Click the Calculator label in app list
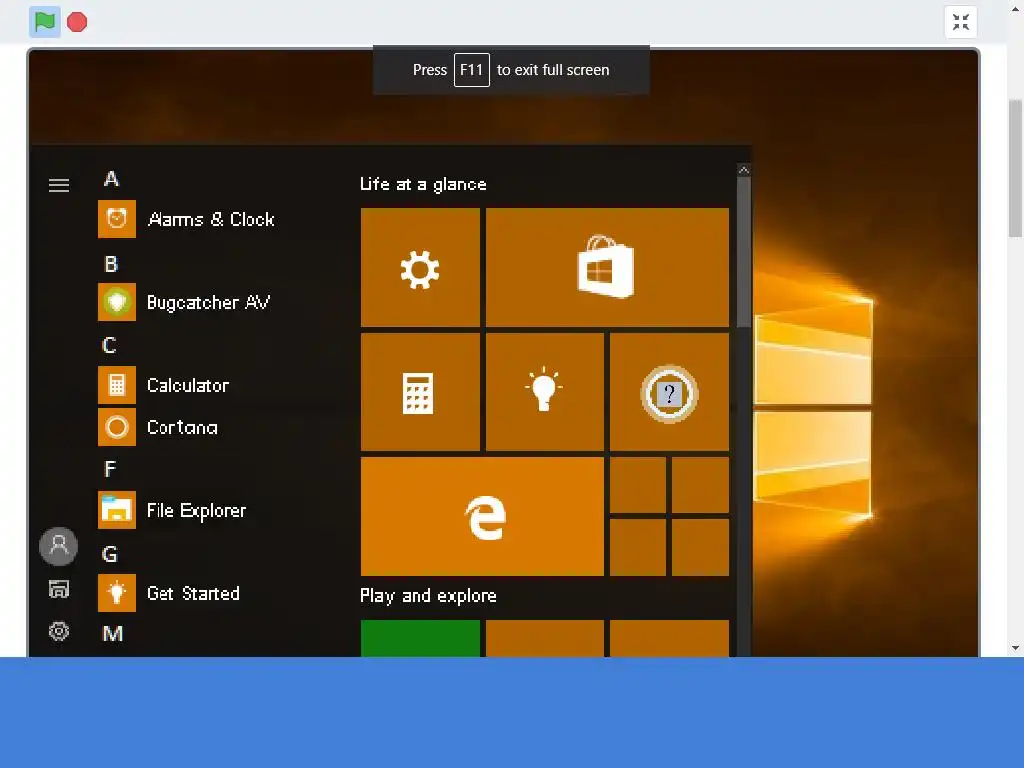Viewport: 1024px width, 768px height. (x=188, y=385)
